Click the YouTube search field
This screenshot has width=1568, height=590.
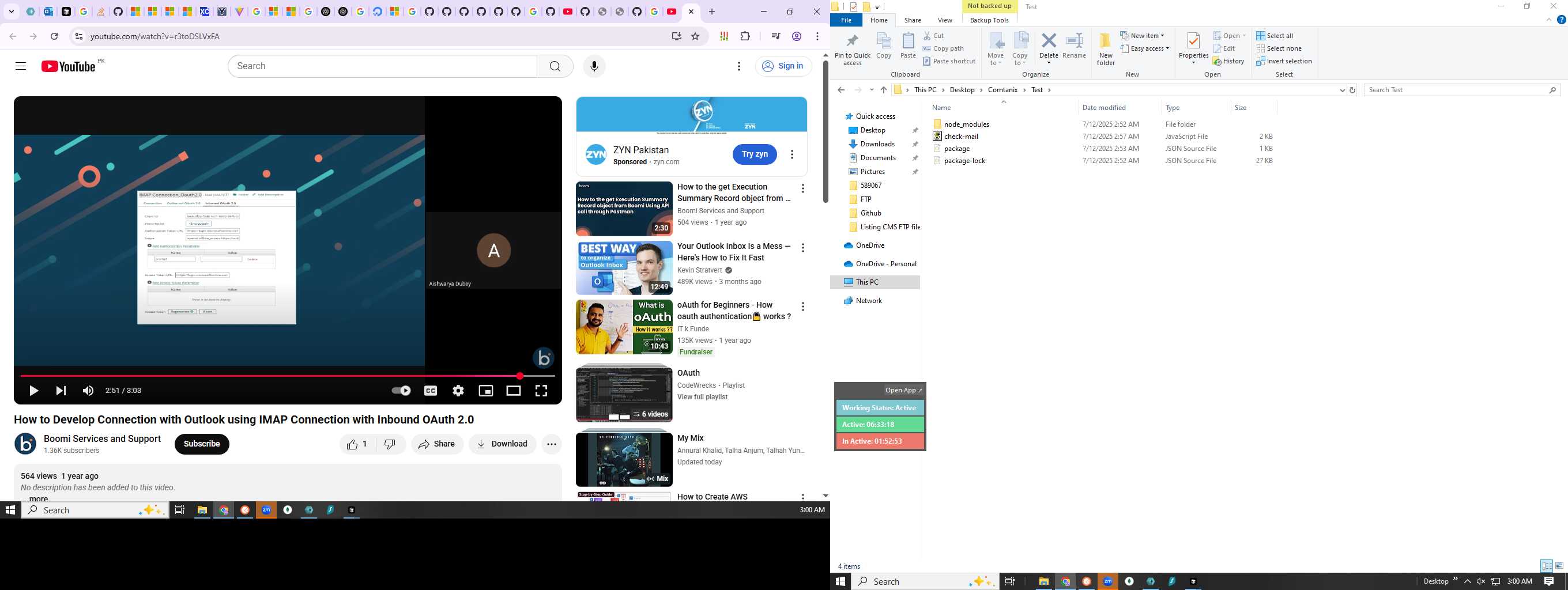(383, 66)
